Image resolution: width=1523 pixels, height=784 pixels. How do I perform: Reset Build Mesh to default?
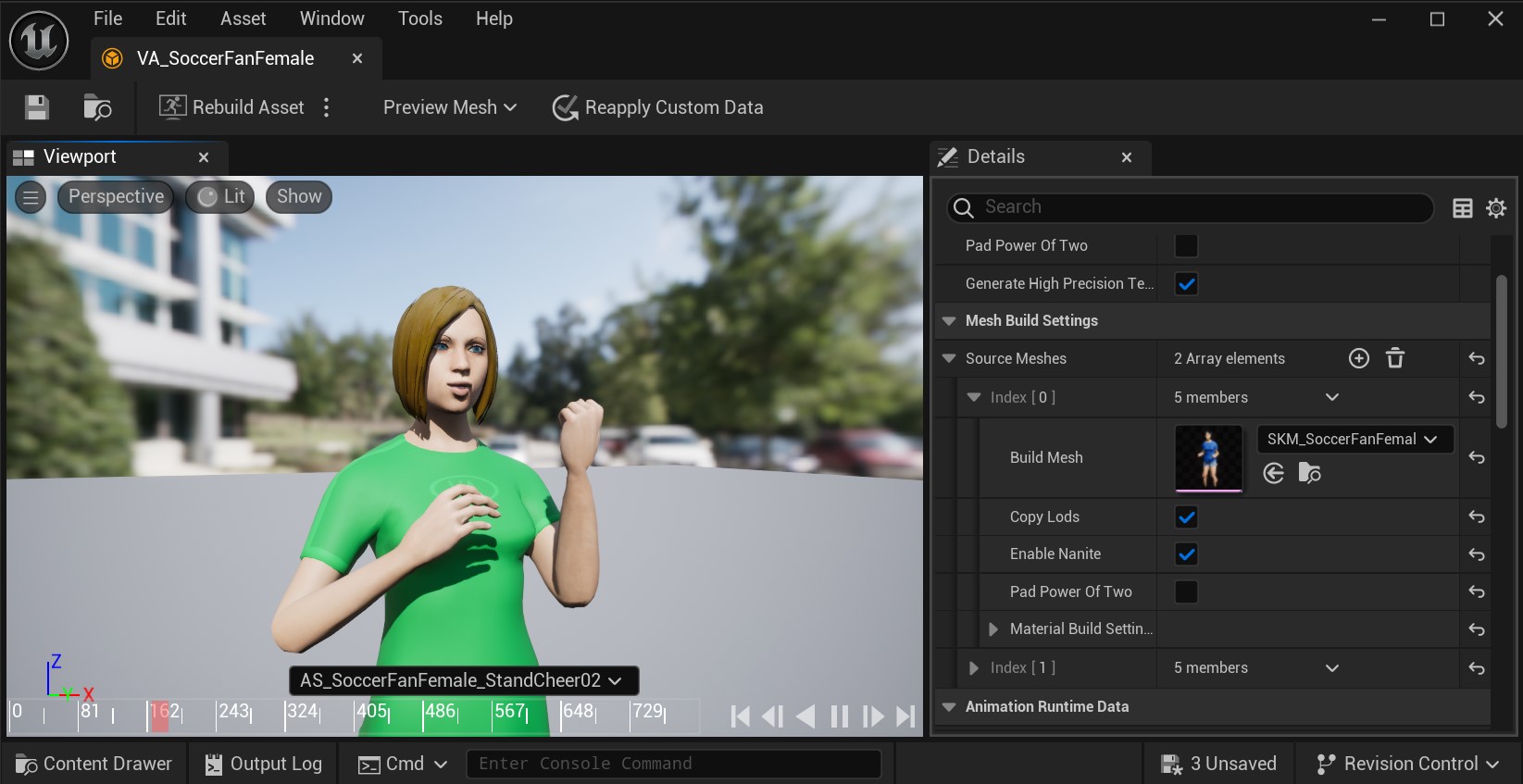[1477, 457]
